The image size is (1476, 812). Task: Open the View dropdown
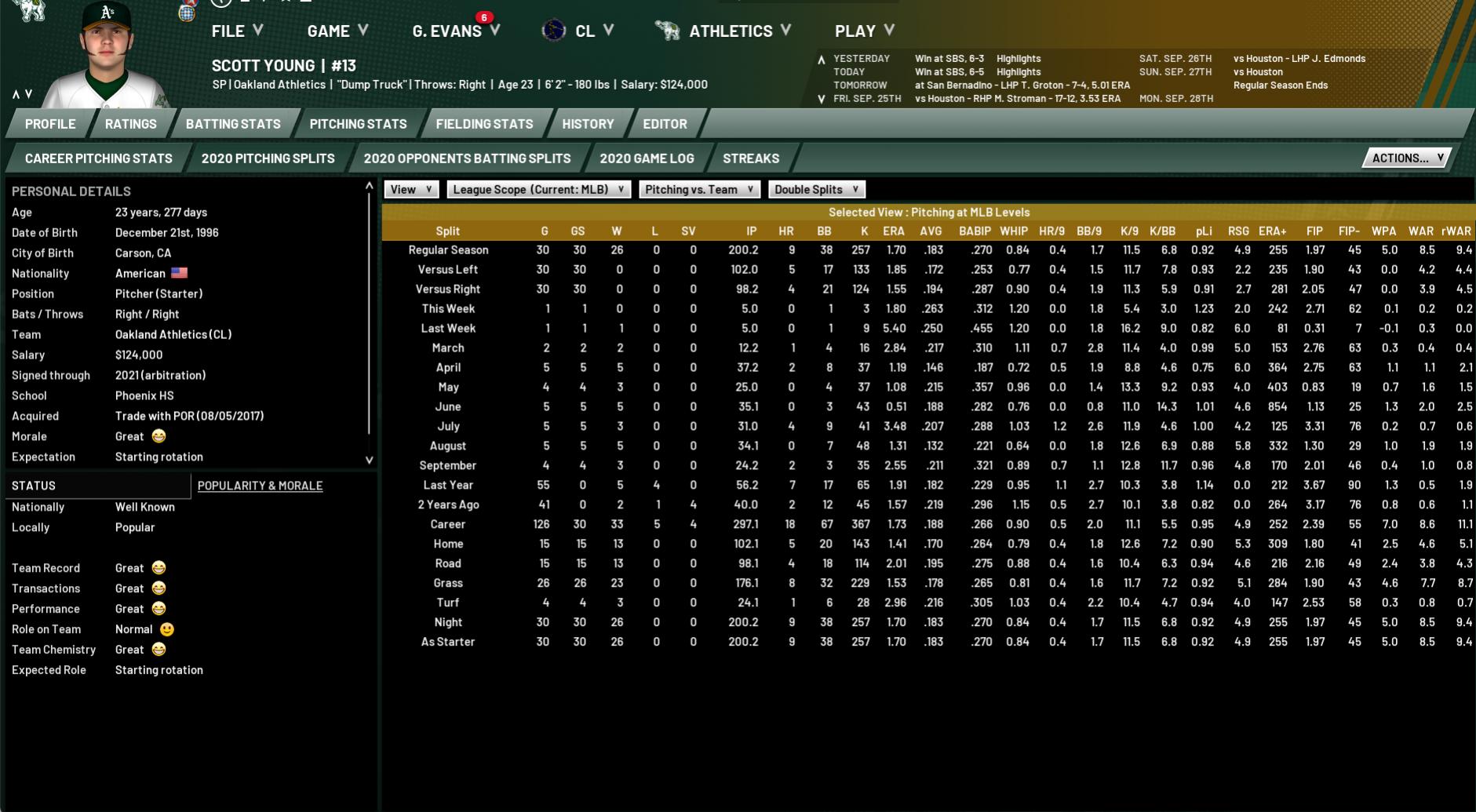tap(411, 189)
